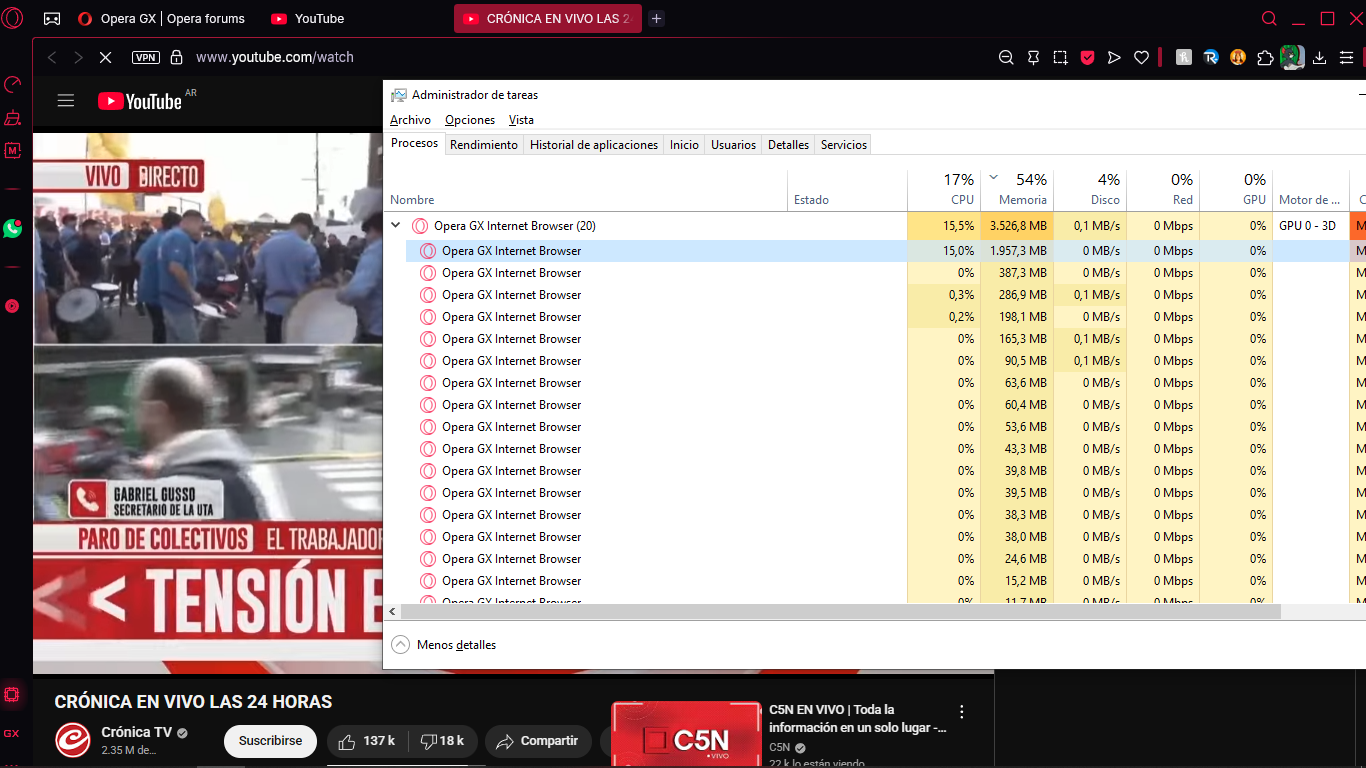Switch to the Servicios tab

click(x=844, y=145)
